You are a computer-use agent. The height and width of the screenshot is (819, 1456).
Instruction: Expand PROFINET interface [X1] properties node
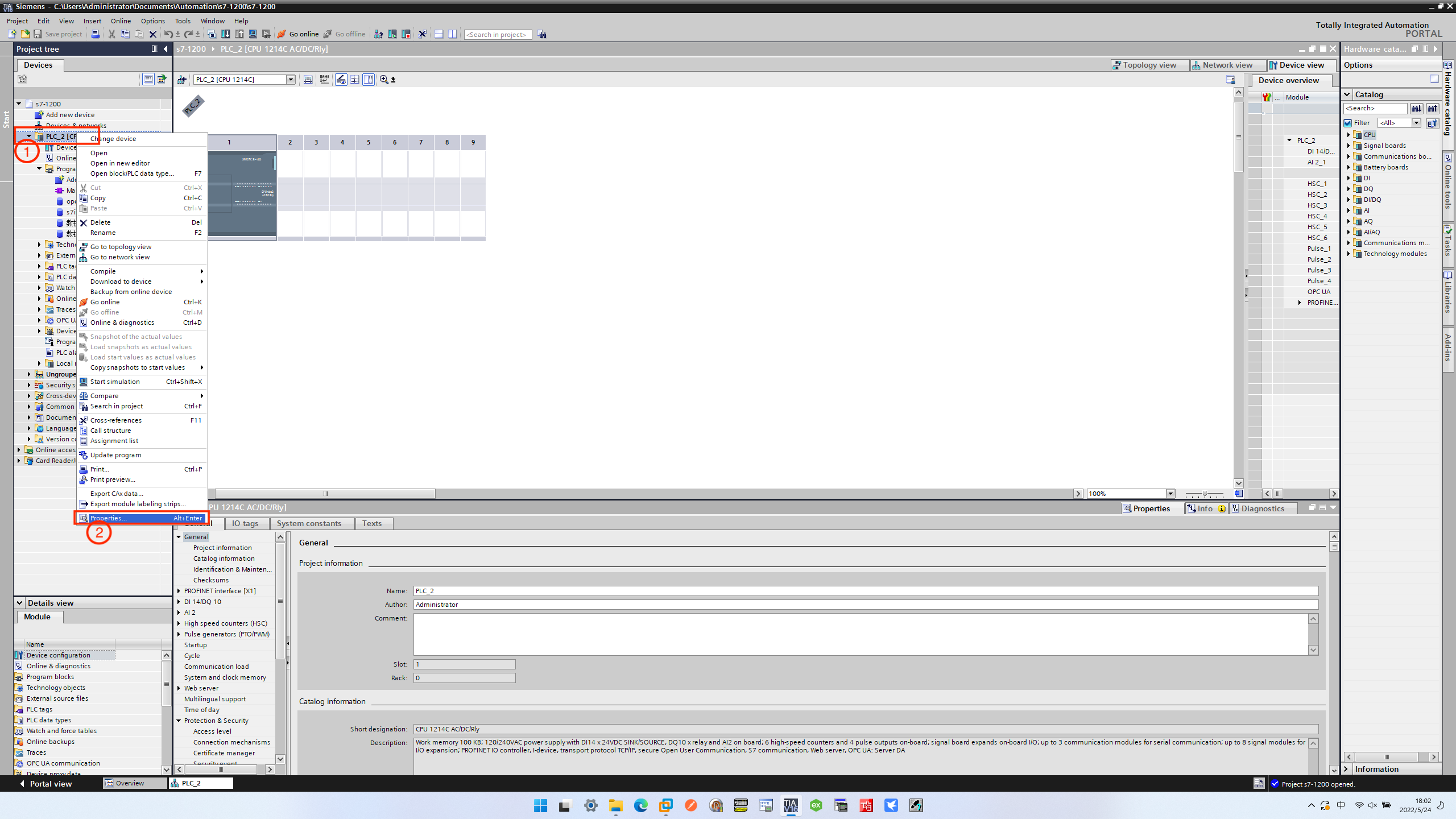point(179,591)
